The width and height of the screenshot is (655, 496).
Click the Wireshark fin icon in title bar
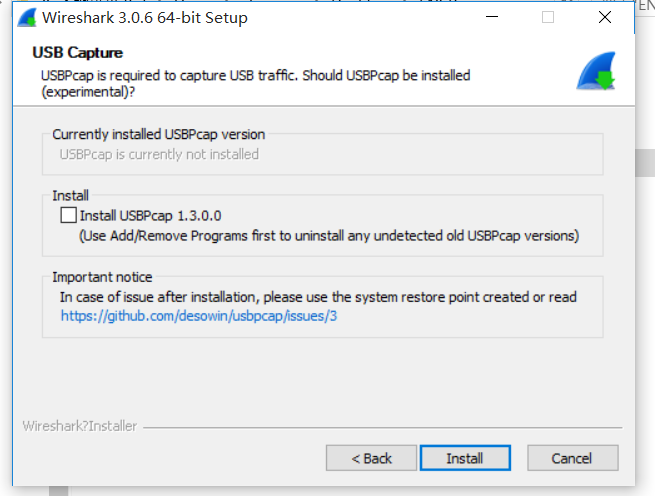click(28, 18)
